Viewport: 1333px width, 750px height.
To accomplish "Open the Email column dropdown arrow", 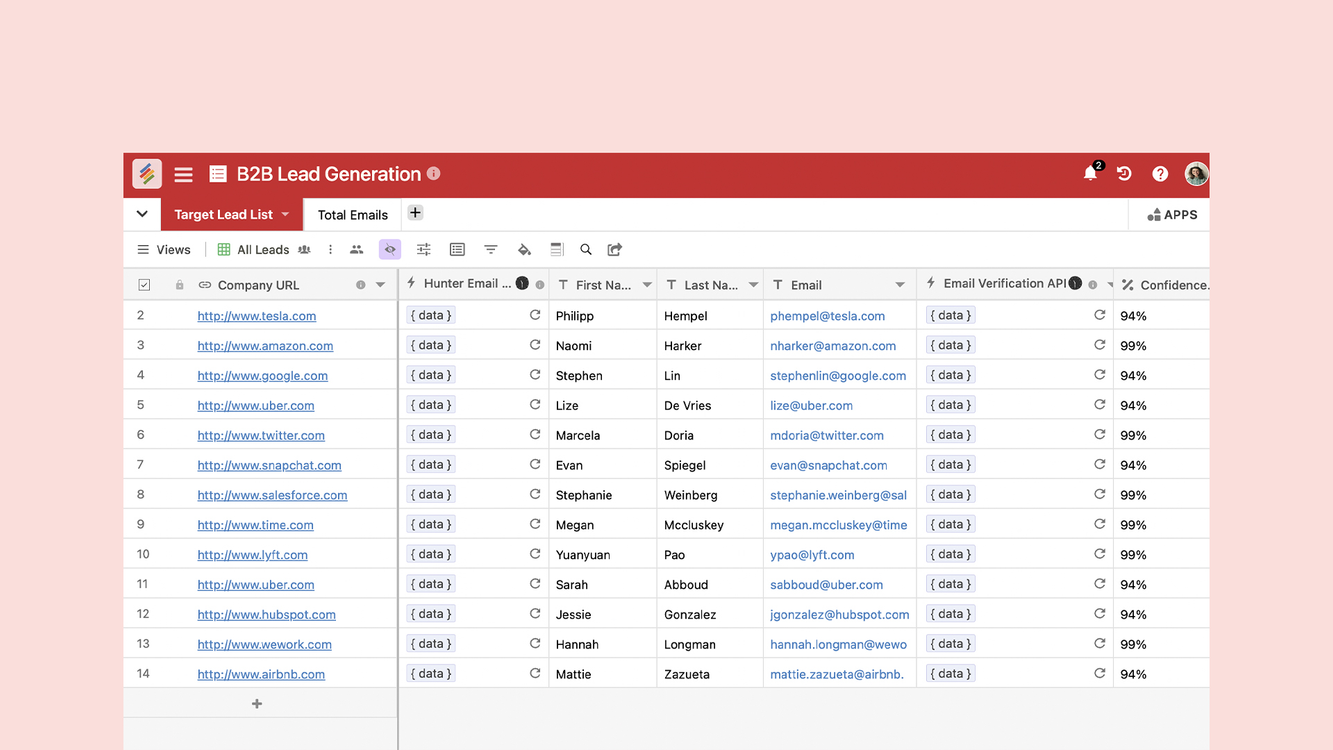I will (900, 285).
